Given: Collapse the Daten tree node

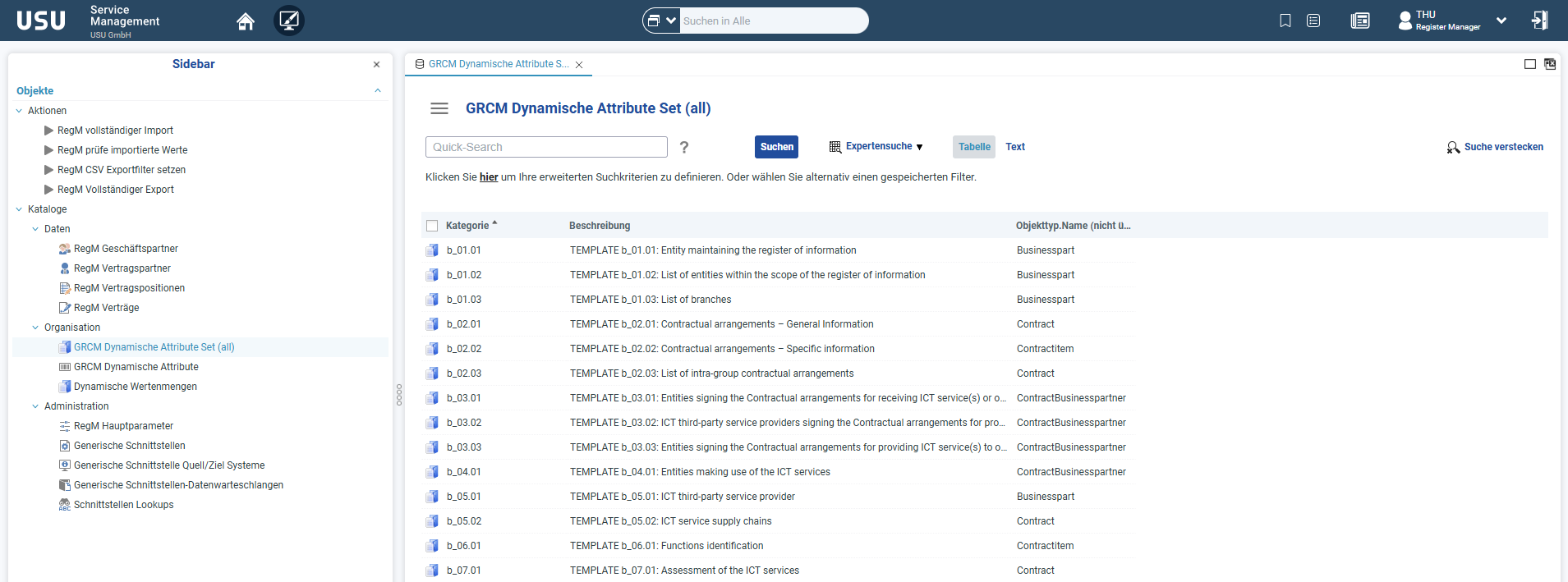Looking at the screenshot, I should [35, 229].
